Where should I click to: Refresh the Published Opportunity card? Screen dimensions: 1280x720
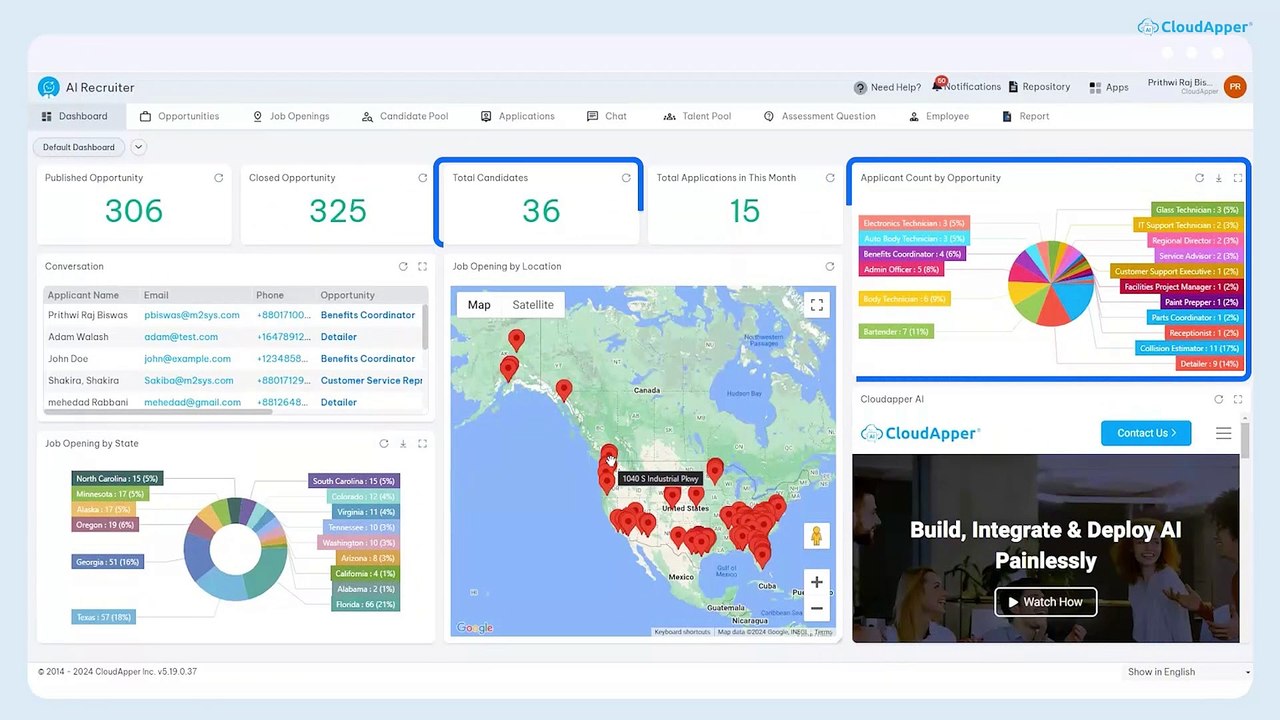pos(218,178)
